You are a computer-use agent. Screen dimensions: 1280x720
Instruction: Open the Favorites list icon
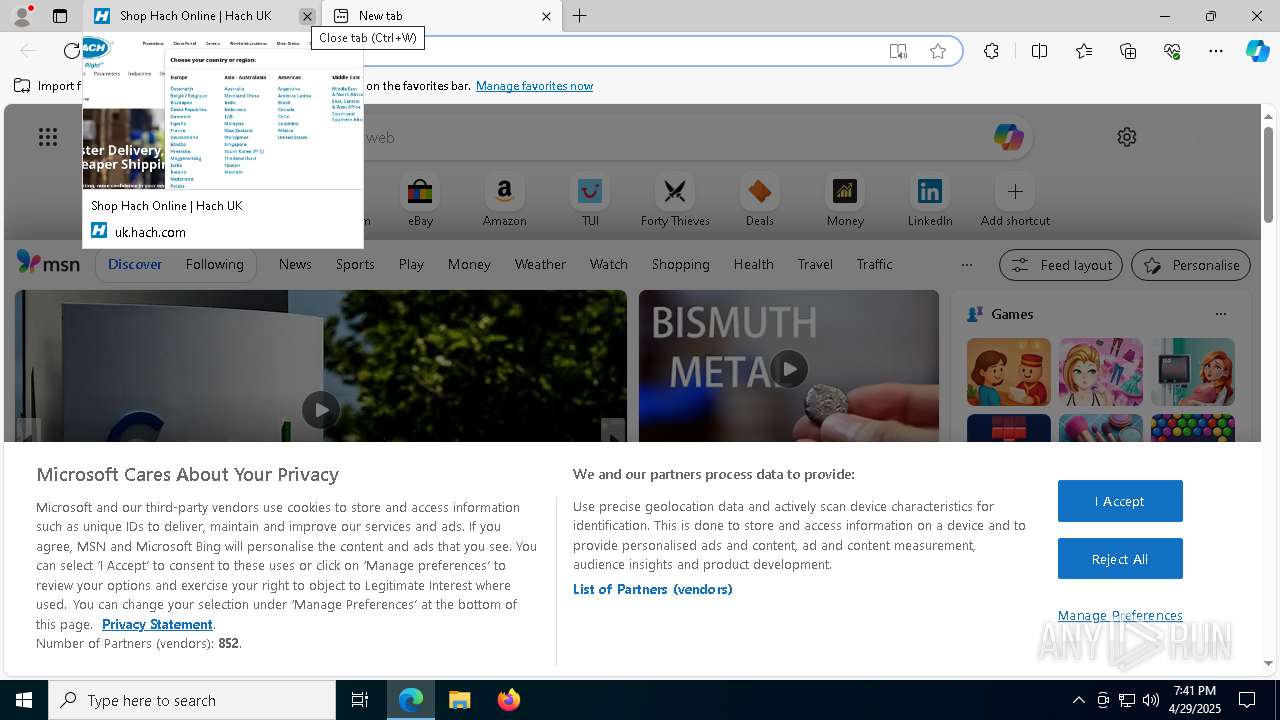point(1084,51)
